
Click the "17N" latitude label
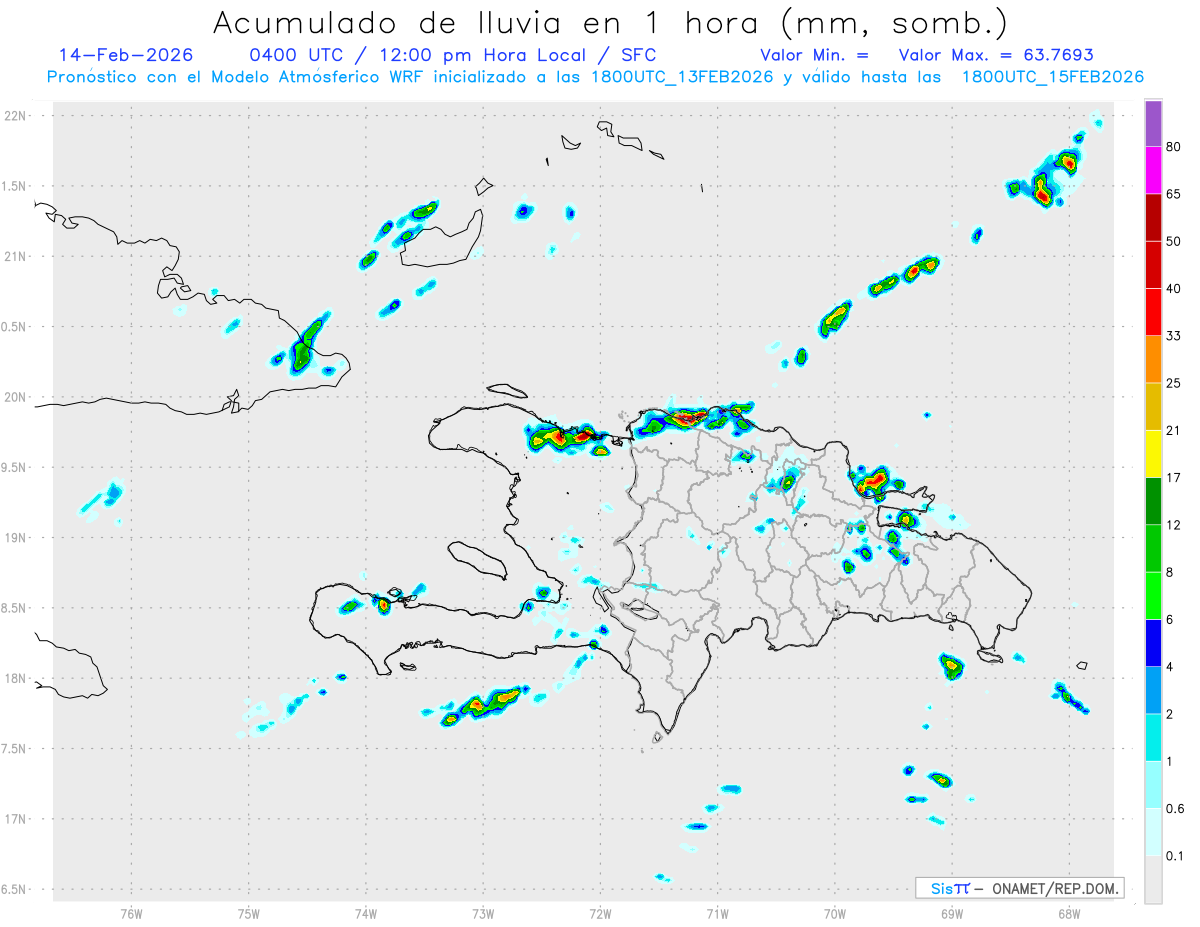tap(14, 819)
